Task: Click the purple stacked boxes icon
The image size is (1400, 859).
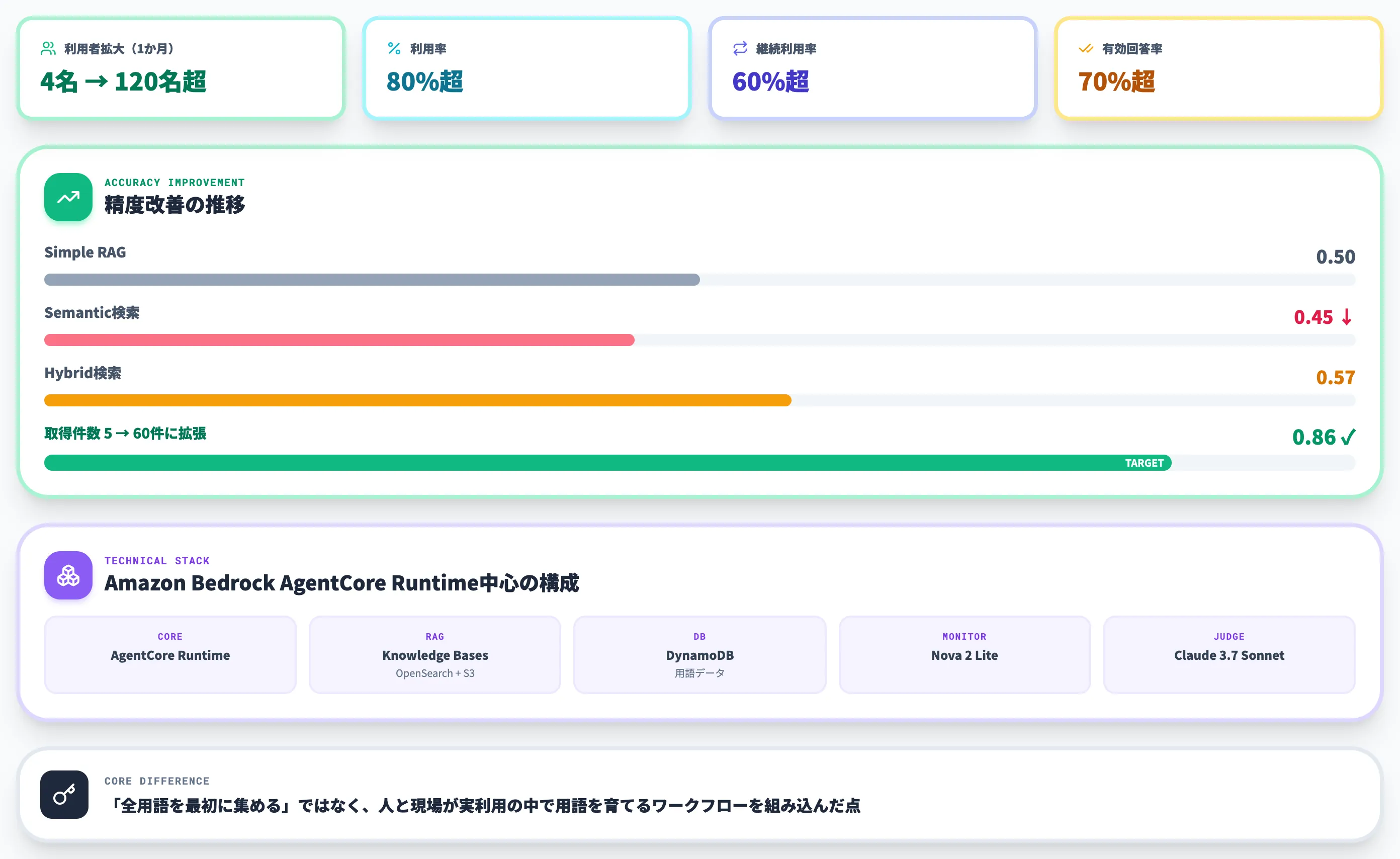Action: click(x=68, y=575)
